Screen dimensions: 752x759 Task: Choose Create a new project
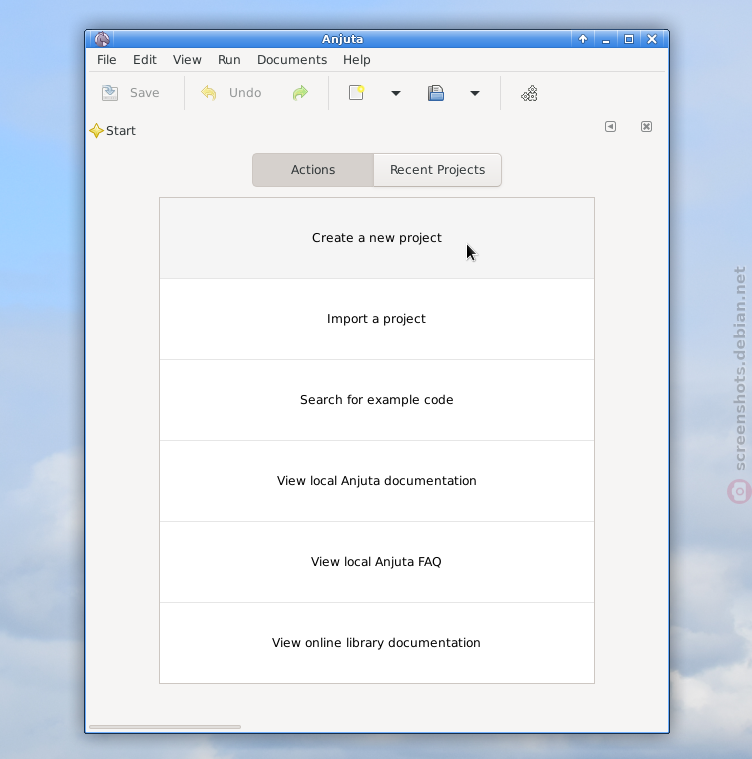377,238
